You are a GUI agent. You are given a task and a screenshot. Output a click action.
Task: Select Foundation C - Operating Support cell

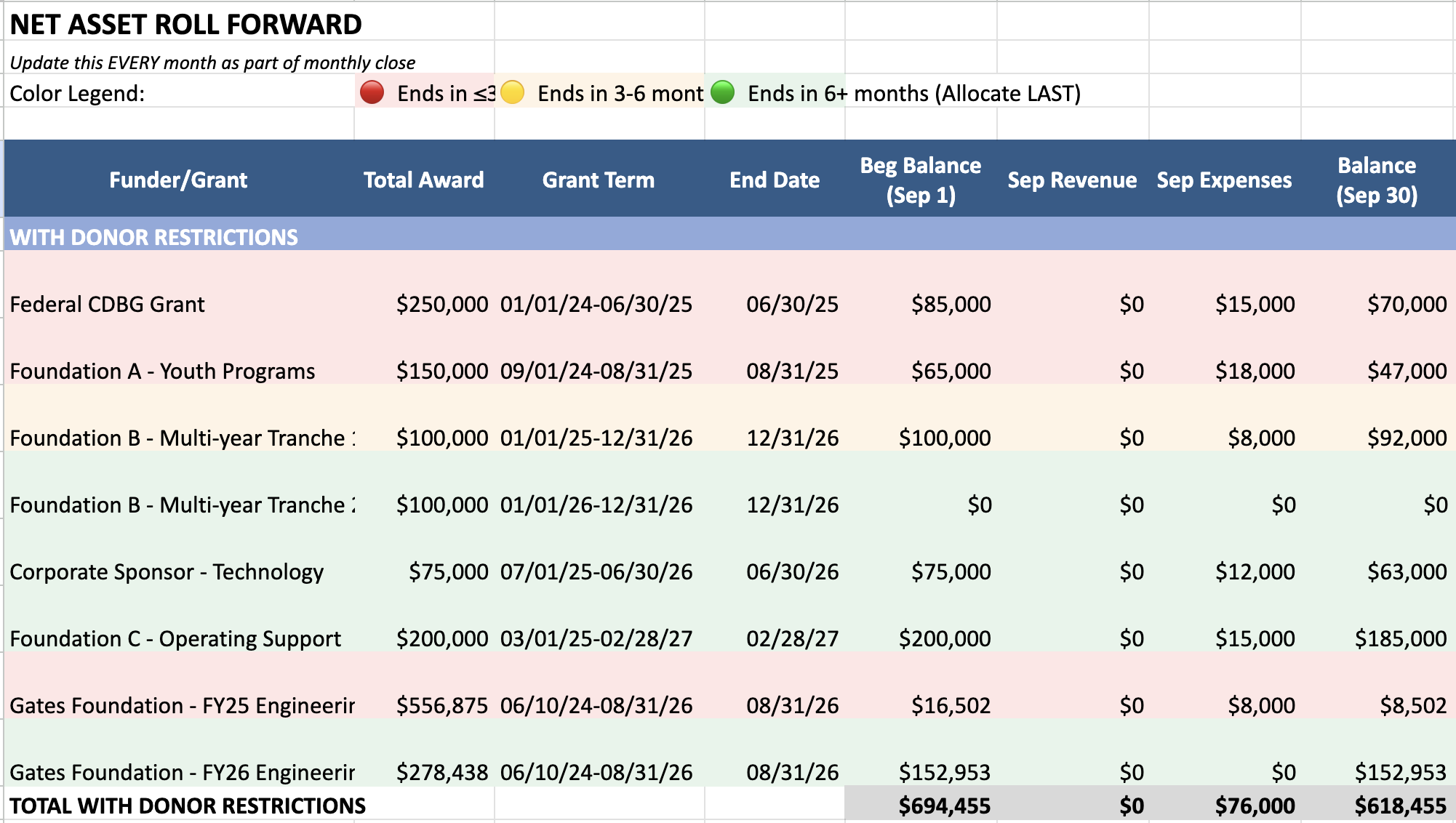point(175,638)
